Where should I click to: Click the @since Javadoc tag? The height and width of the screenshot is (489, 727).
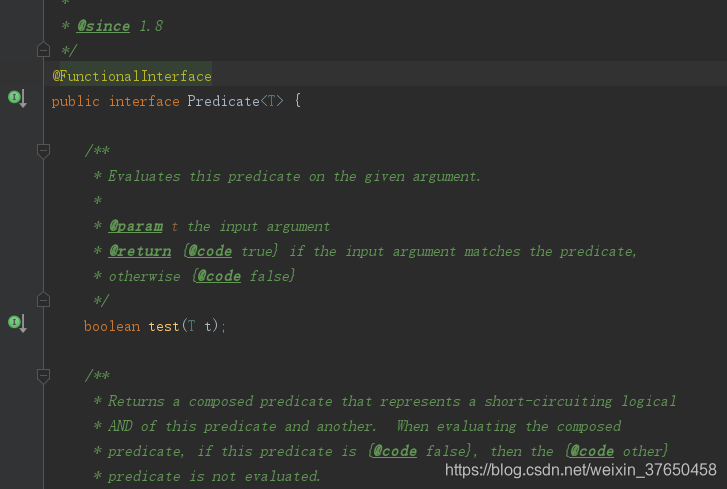coord(103,26)
